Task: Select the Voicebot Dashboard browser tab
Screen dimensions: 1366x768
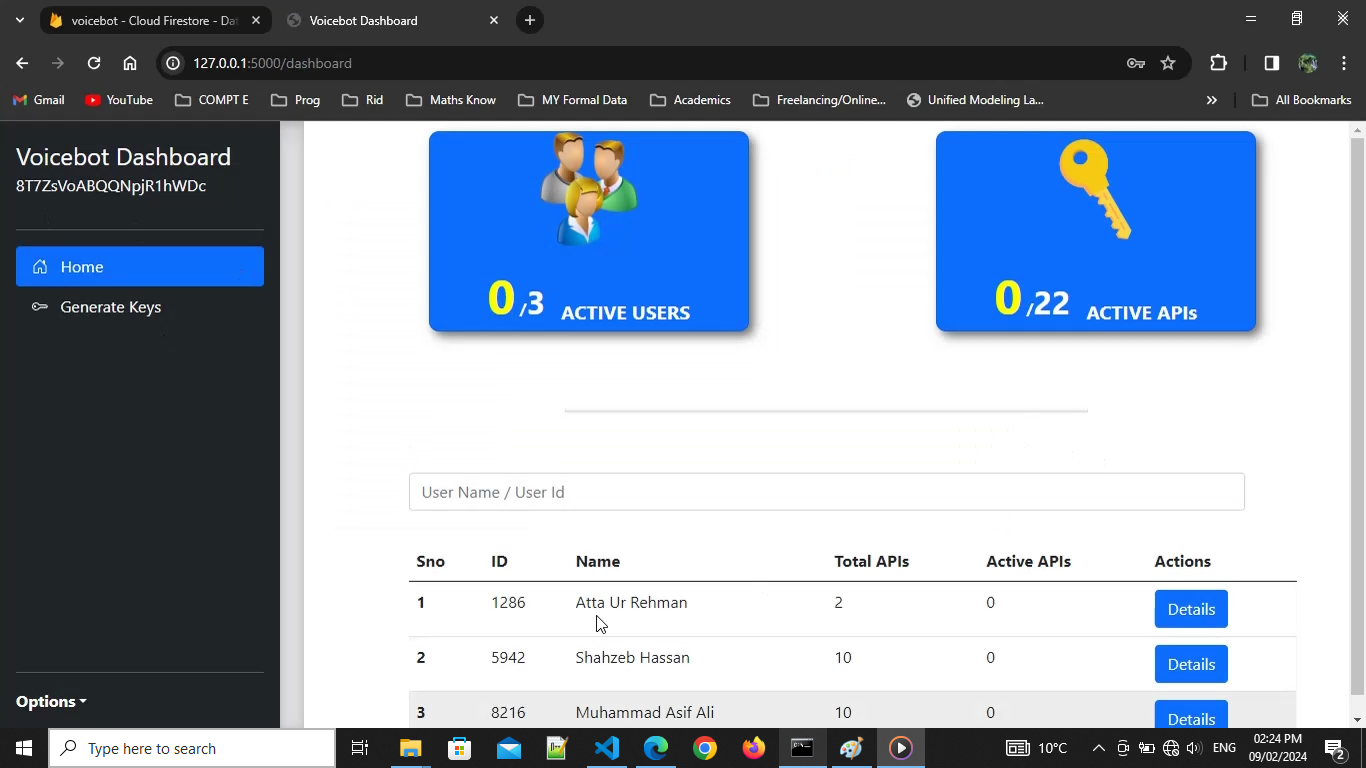Action: coord(390,20)
